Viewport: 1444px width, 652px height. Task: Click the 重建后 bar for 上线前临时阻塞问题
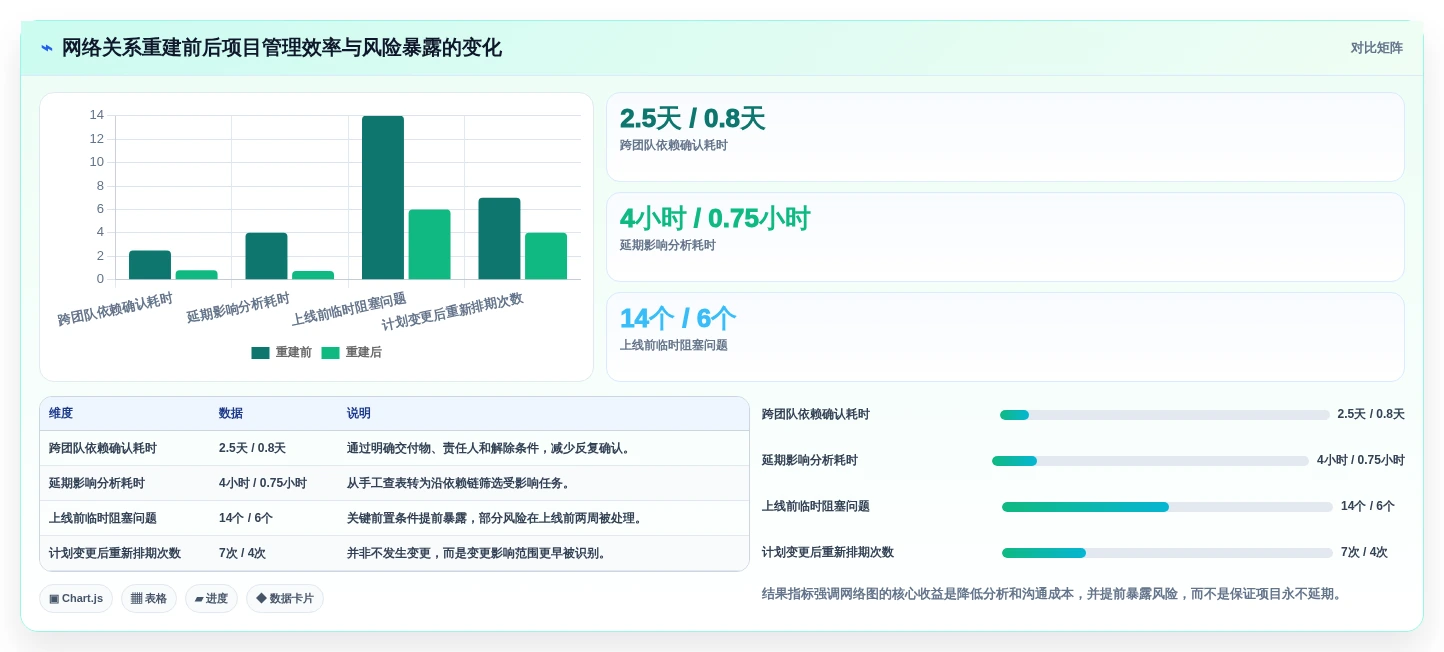coord(429,245)
